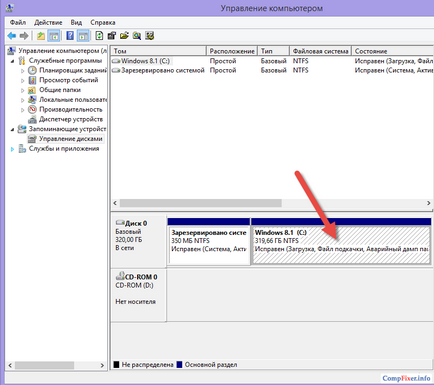The image size is (434, 385).
Task: Click NTFS cell in Зарезервировано системой row
Action: (300, 70)
